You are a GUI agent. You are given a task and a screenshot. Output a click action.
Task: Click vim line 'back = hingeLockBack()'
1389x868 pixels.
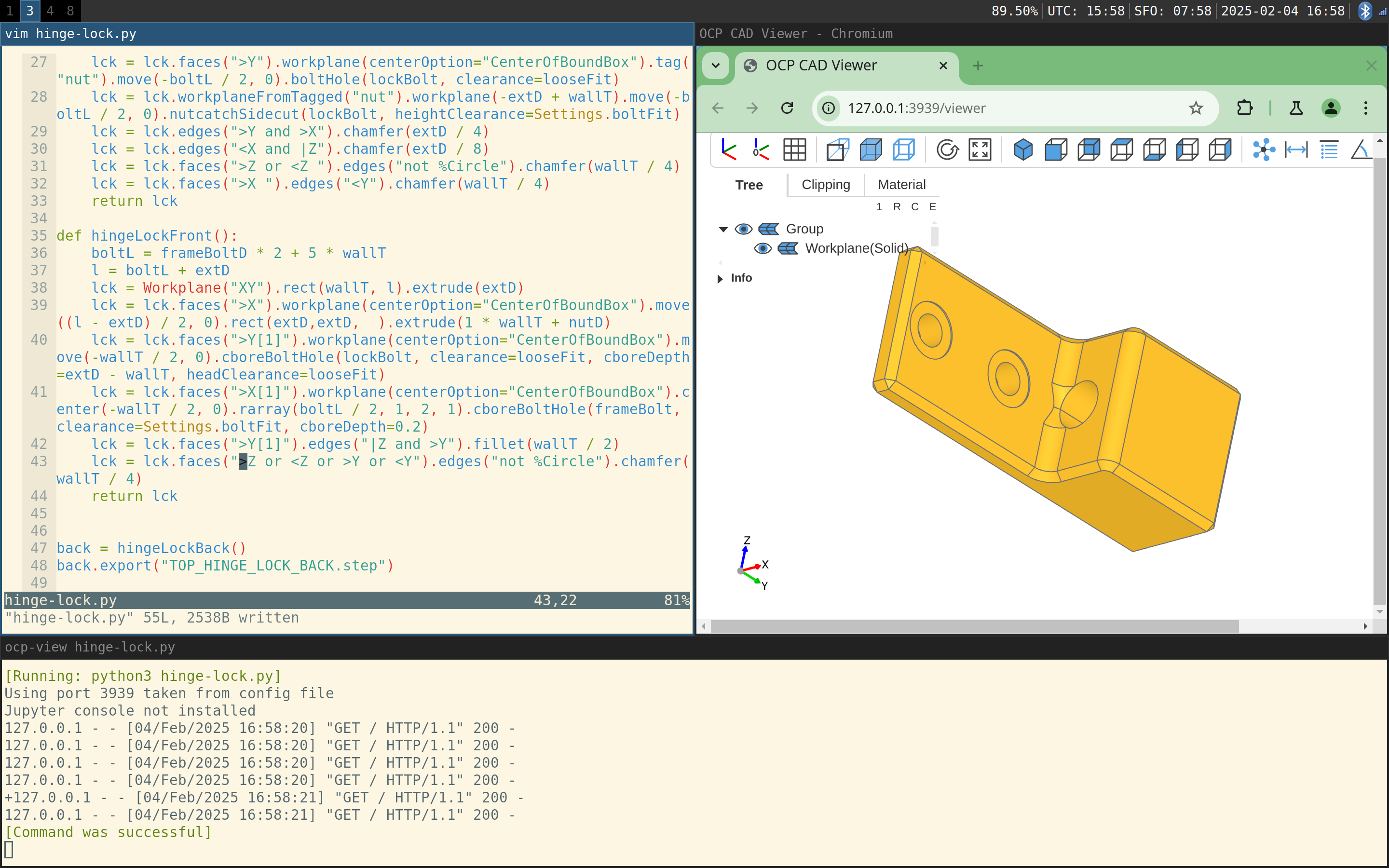point(151,548)
